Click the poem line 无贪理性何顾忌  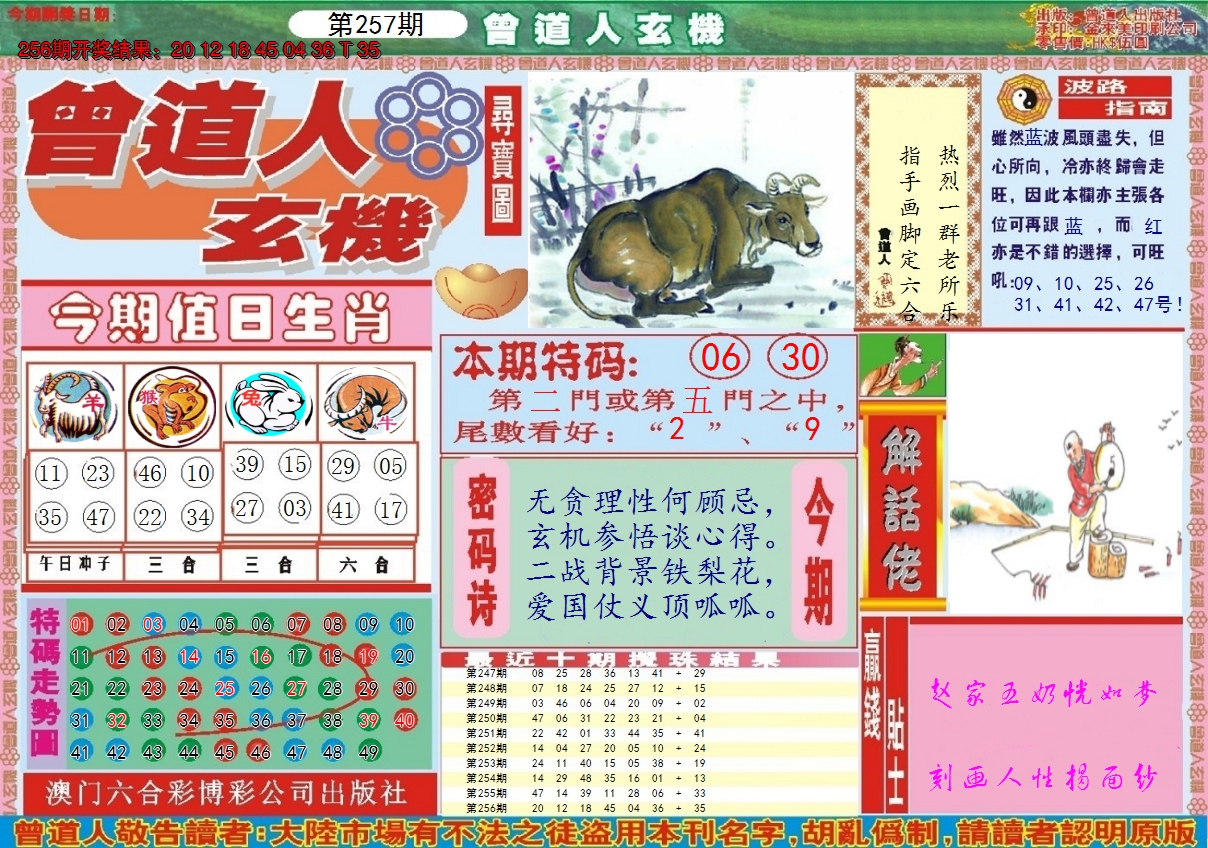point(651,500)
